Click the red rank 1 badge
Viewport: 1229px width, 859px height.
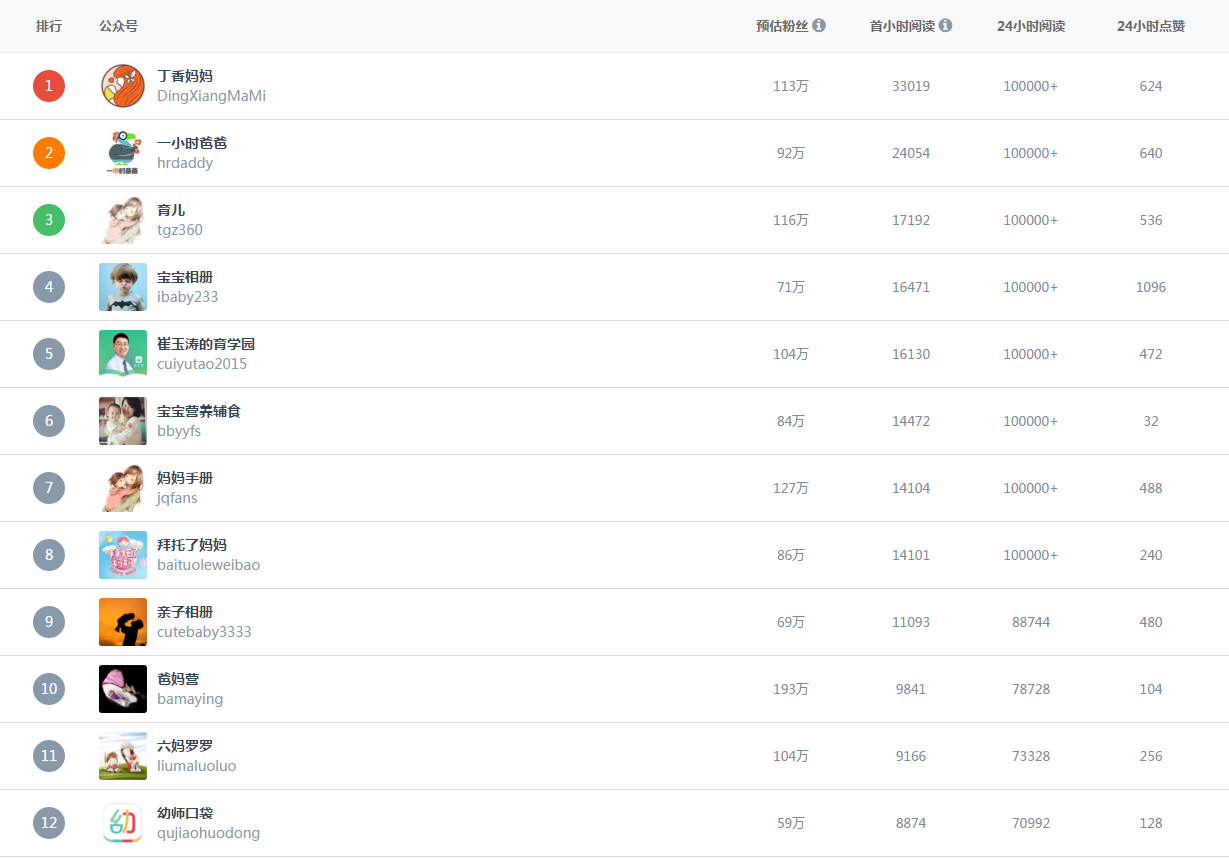(49, 86)
